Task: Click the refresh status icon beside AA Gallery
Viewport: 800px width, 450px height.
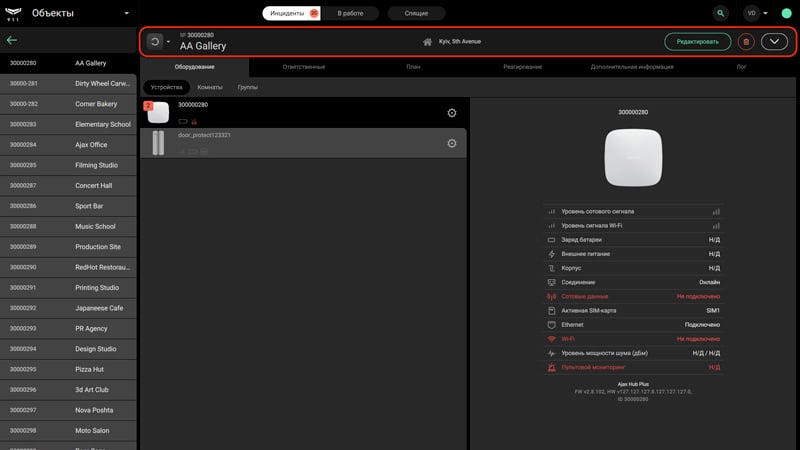Action: point(155,41)
